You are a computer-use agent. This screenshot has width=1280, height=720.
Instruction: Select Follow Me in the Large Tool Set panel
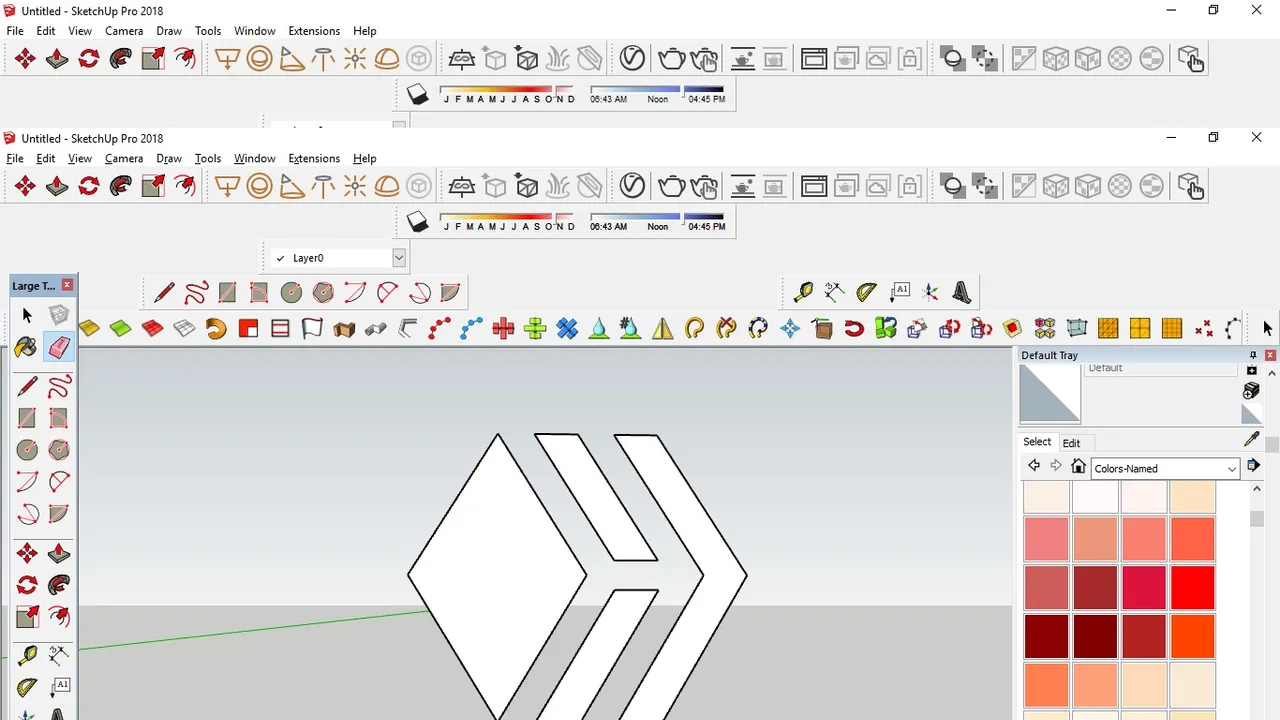[59, 584]
